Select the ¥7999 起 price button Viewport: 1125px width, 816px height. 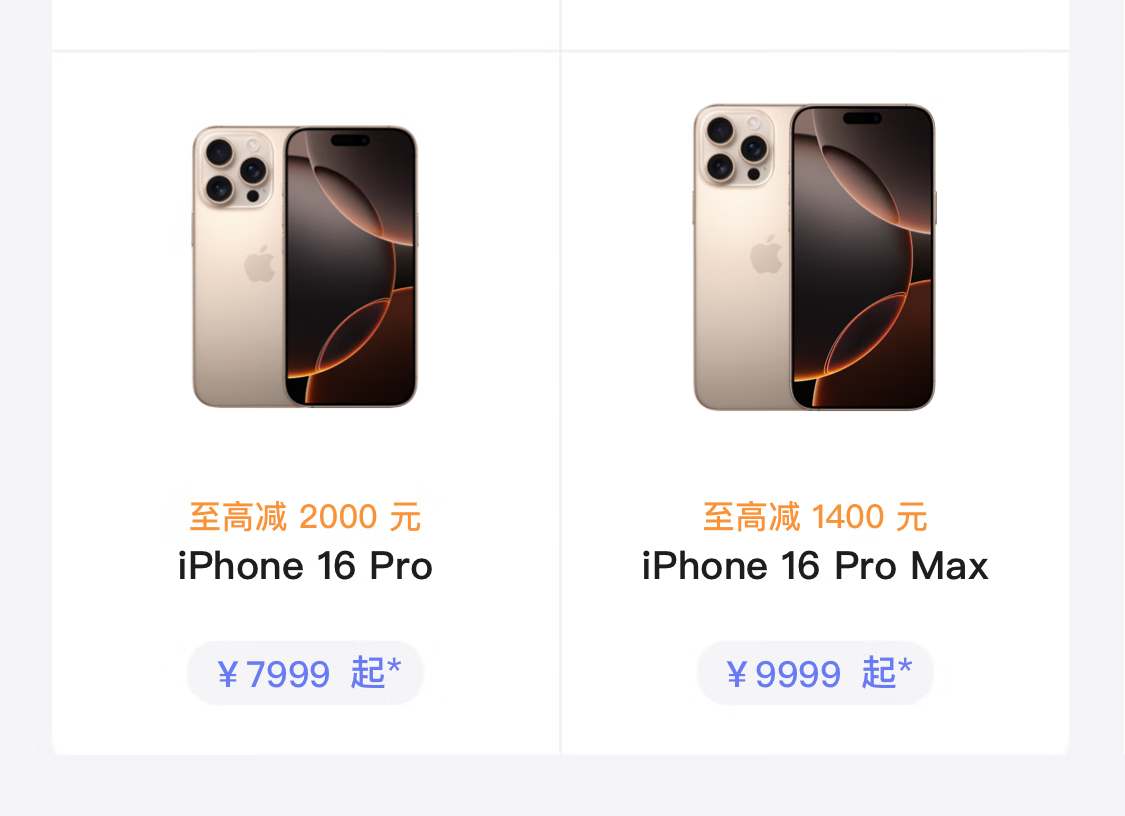pyautogui.click(x=306, y=673)
